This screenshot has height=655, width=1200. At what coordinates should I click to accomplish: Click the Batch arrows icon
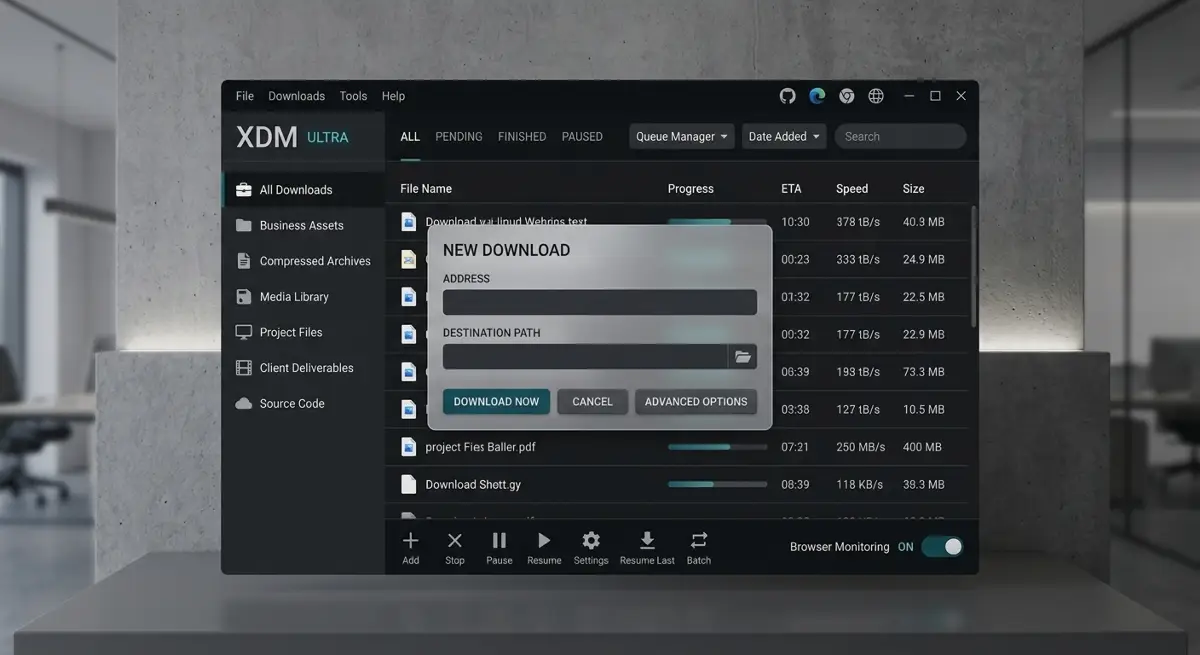(x=699, y=541)
